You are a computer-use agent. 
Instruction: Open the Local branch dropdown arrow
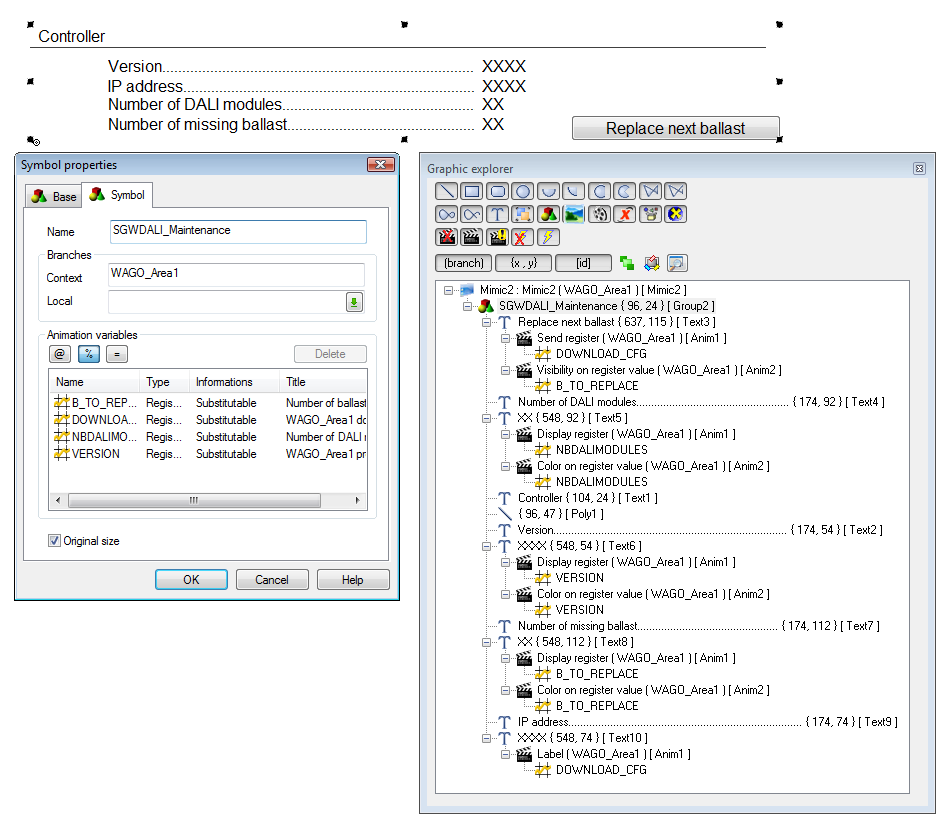(x=354, y=302)
